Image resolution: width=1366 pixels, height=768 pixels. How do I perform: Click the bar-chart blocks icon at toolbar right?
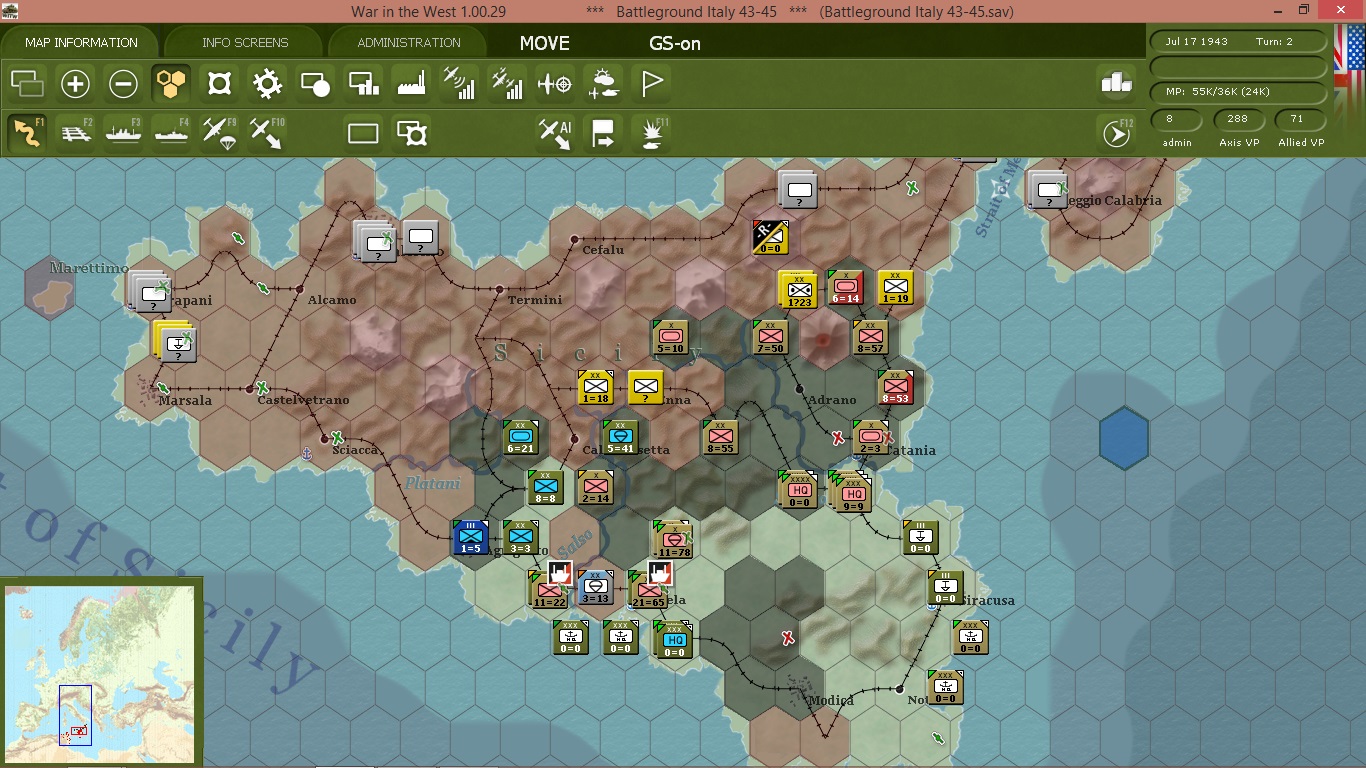pos(1116,83)
